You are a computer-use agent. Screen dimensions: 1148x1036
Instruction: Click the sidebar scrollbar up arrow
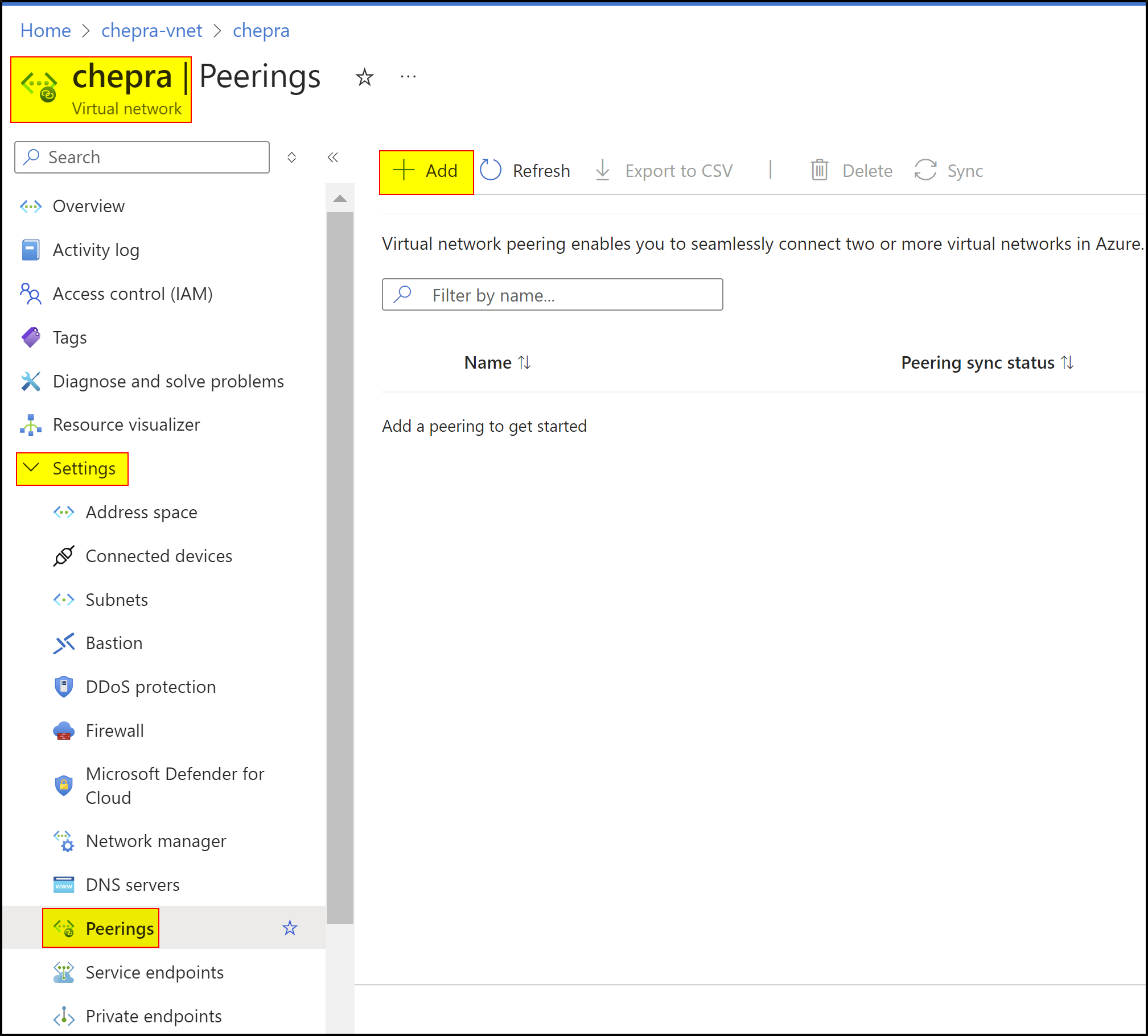(x=340, y=198)
